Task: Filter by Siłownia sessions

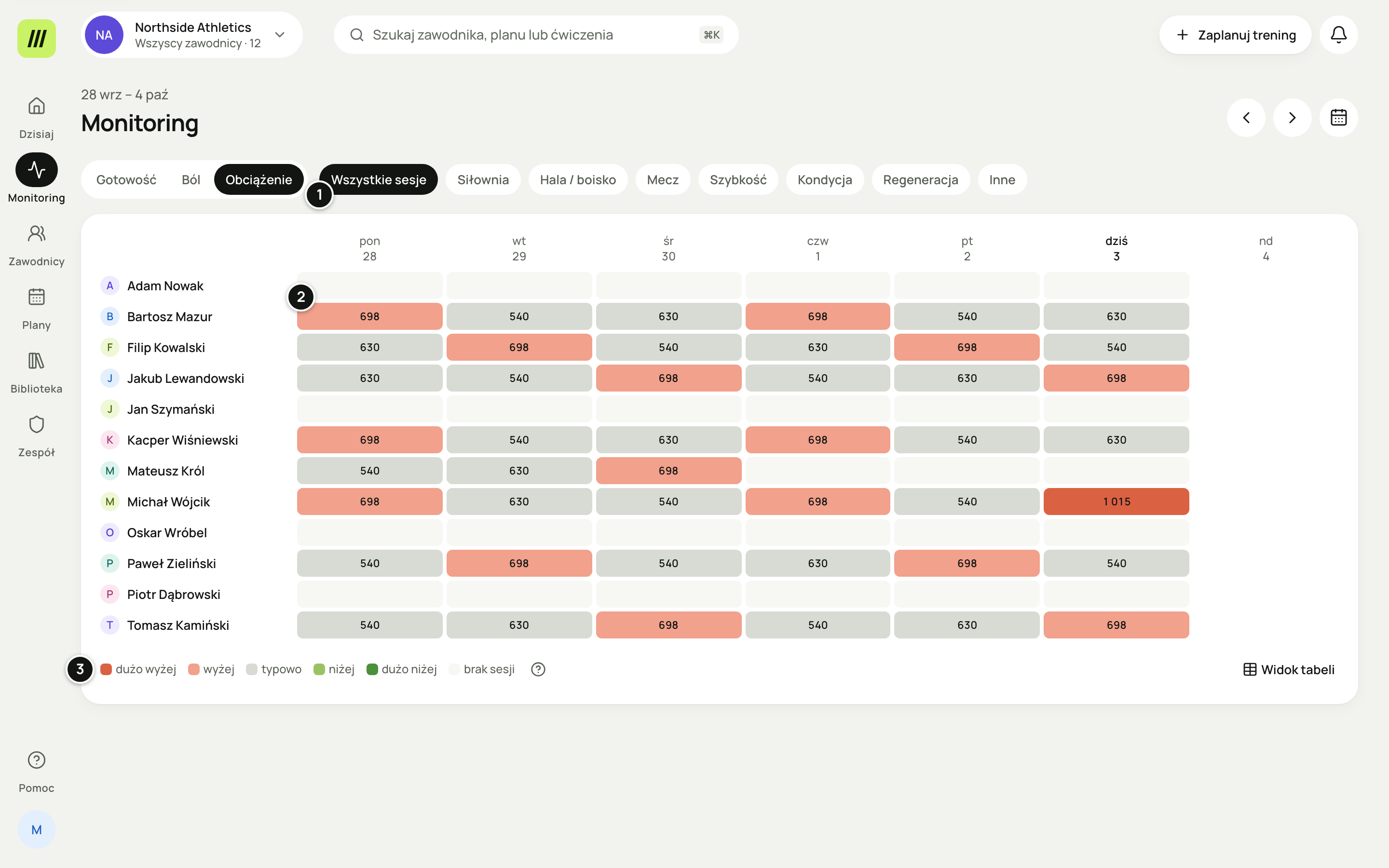Action: 483,180
